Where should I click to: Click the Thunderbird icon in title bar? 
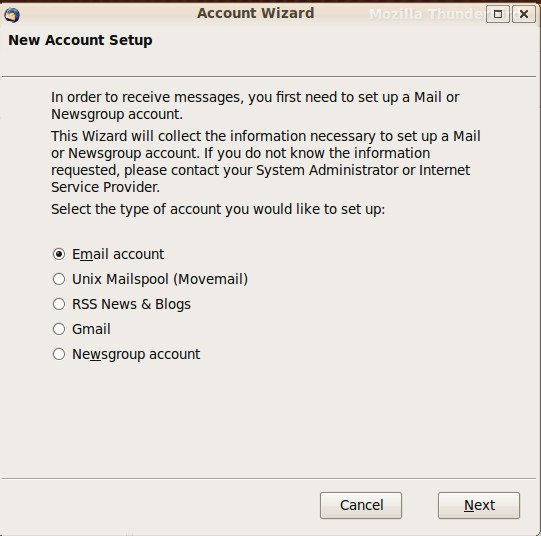click(12, 15)
